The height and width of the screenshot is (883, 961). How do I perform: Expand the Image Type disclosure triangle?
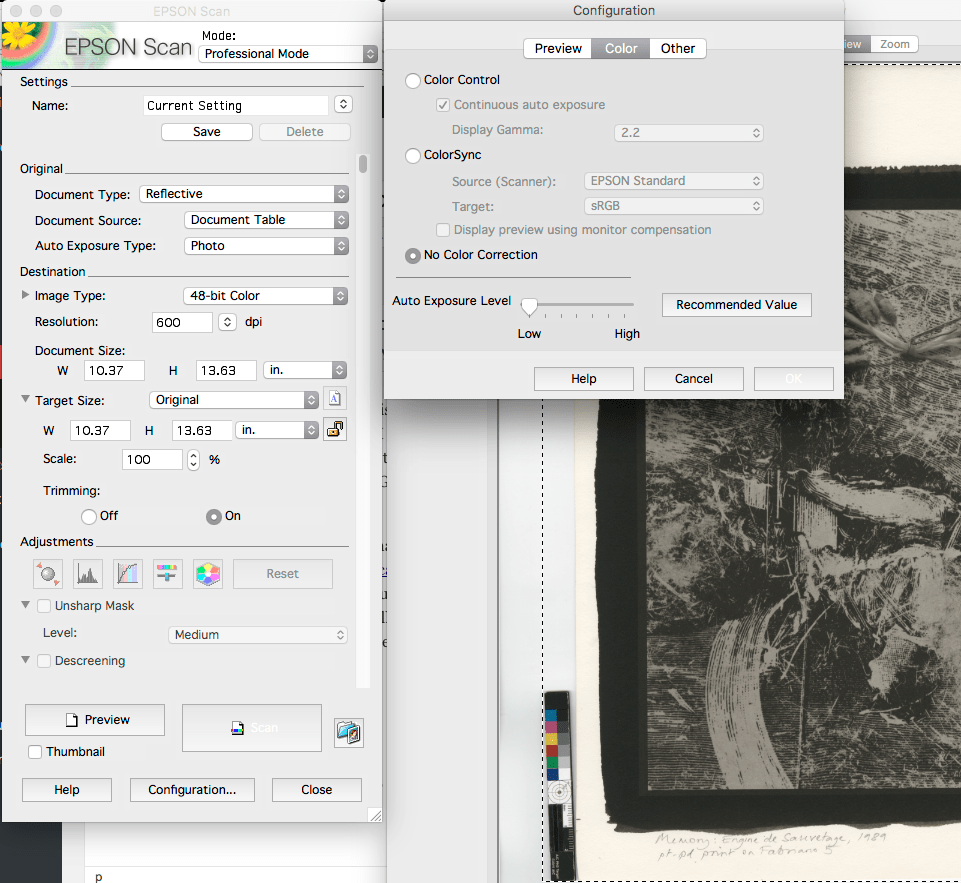(25, 295)
